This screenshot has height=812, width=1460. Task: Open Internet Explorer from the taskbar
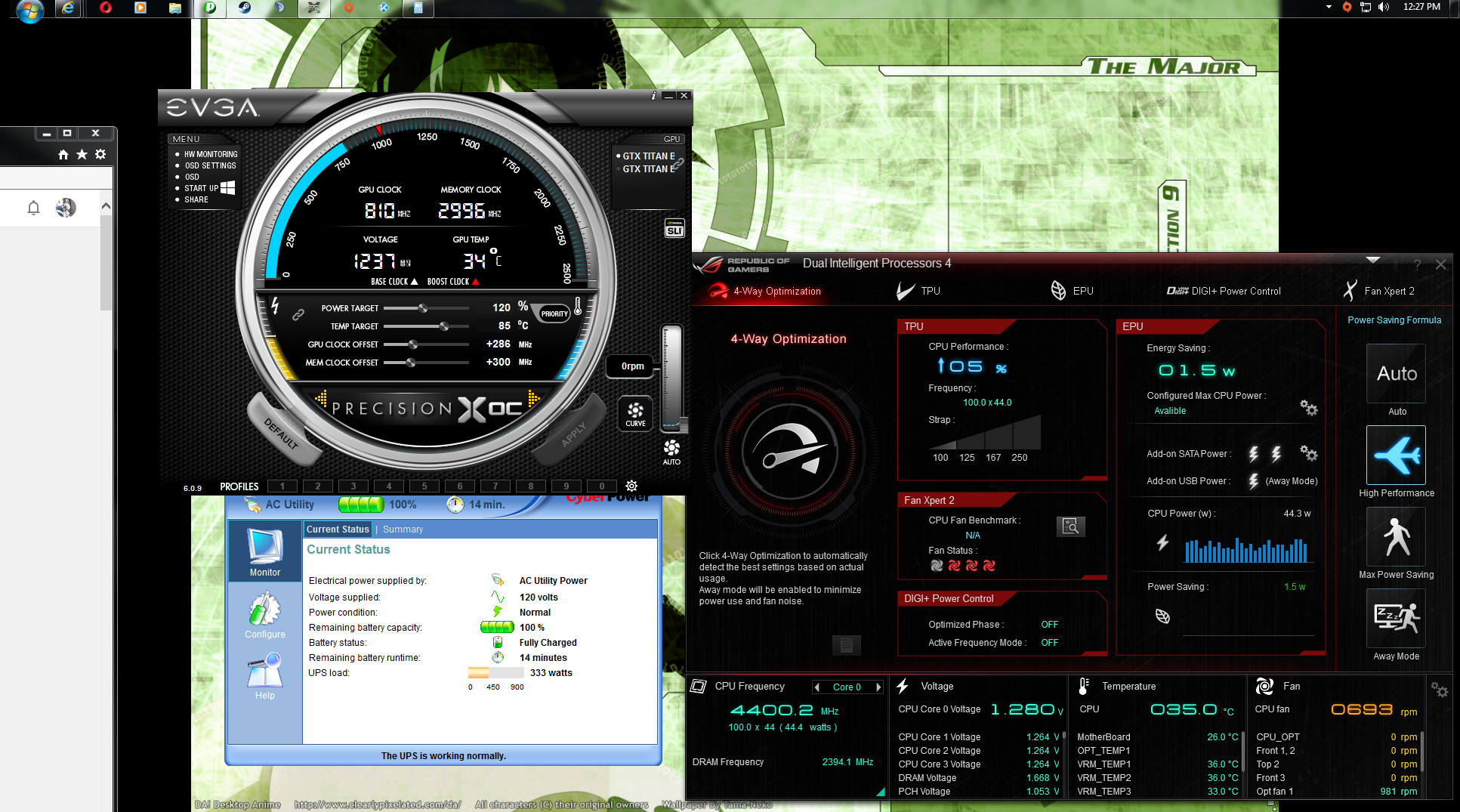point(68,8)
